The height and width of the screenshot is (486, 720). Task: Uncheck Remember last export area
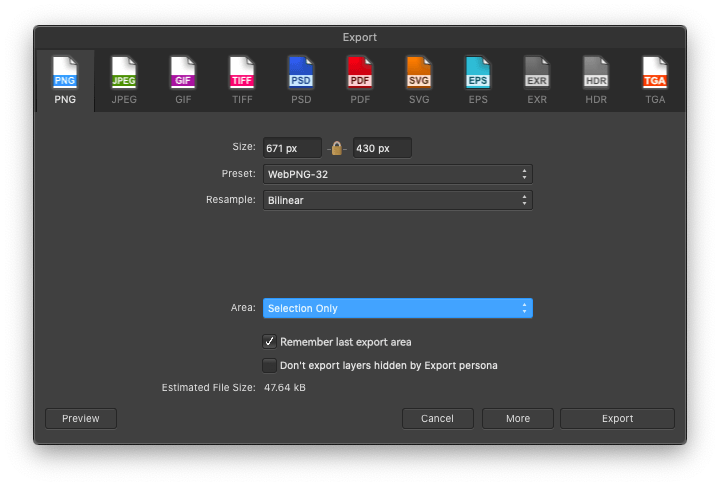pyautogui.click(x=269, y=342)
